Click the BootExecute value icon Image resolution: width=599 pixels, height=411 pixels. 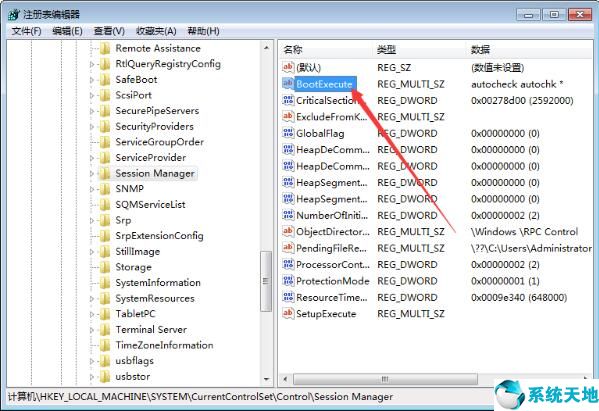[x=288, y=84]
